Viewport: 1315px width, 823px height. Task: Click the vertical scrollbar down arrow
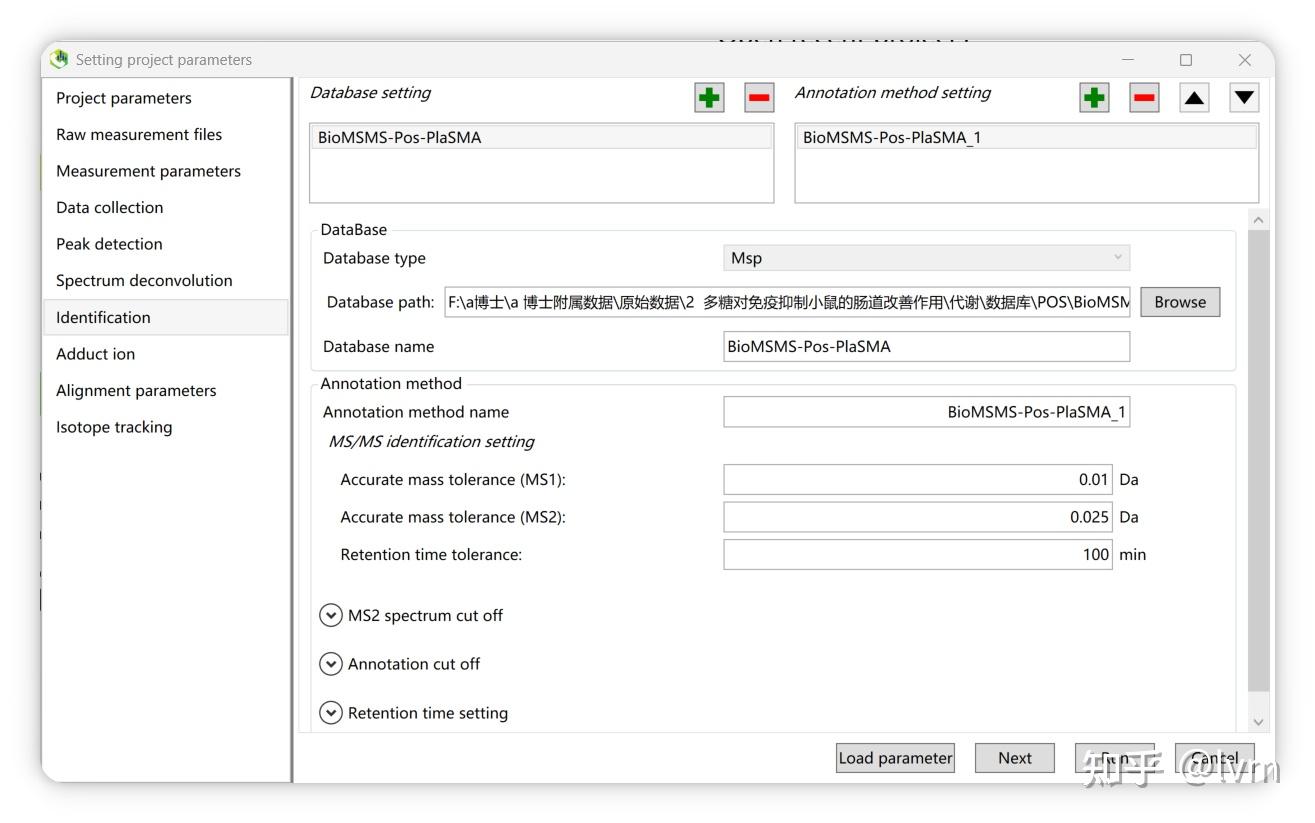pyautogui.click(x=1258, y=722)
